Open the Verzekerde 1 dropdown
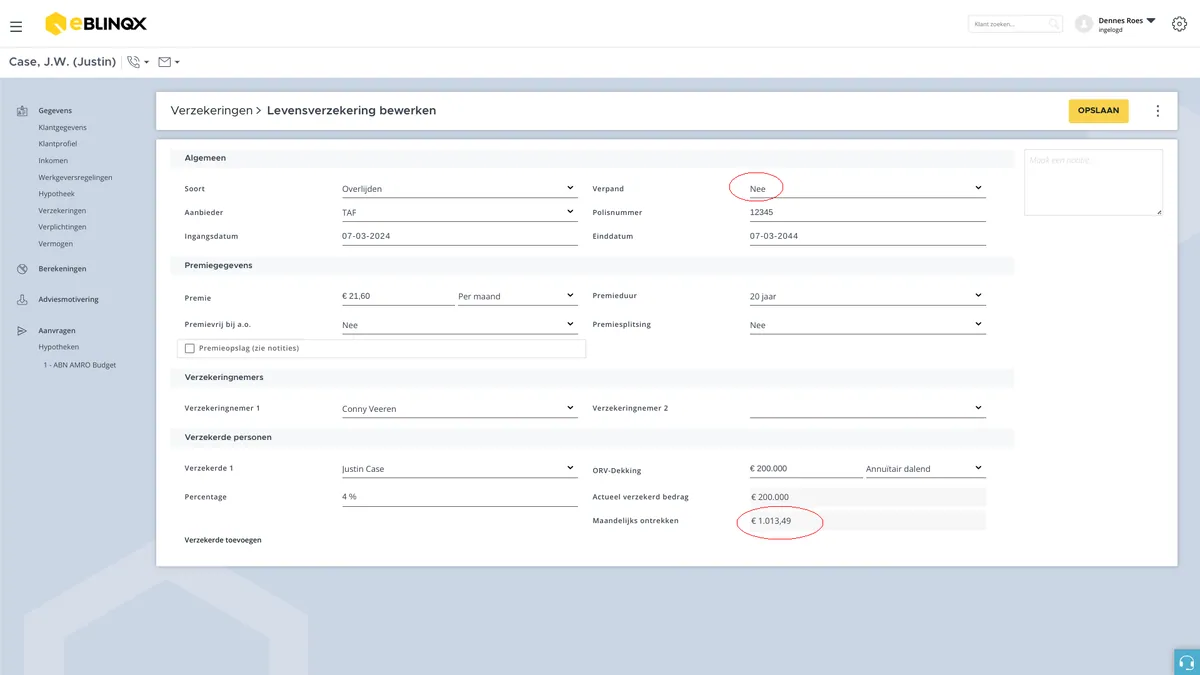Image resolution: width=1200 pixels, height=675 pixels. (459, 469)
